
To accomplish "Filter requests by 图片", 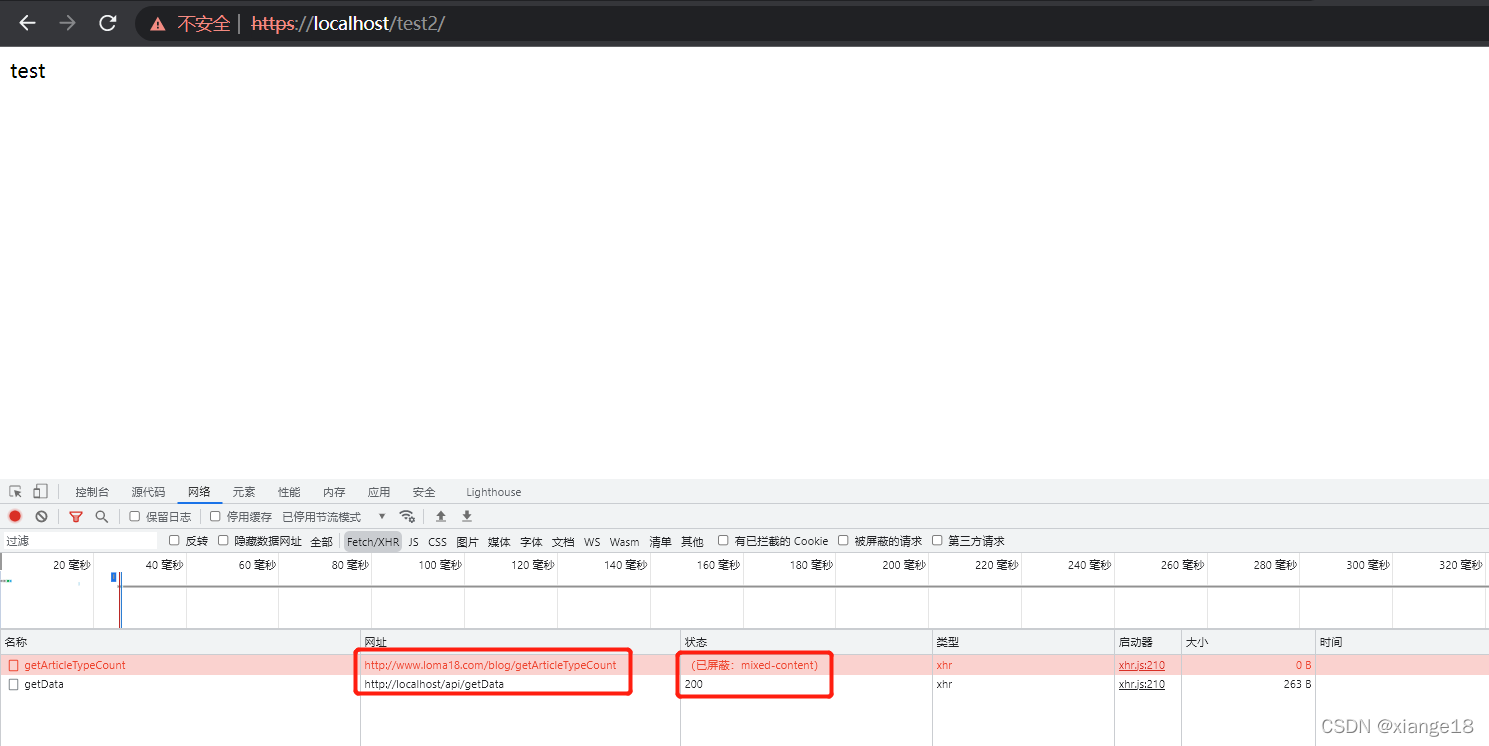I will (467, 542).
